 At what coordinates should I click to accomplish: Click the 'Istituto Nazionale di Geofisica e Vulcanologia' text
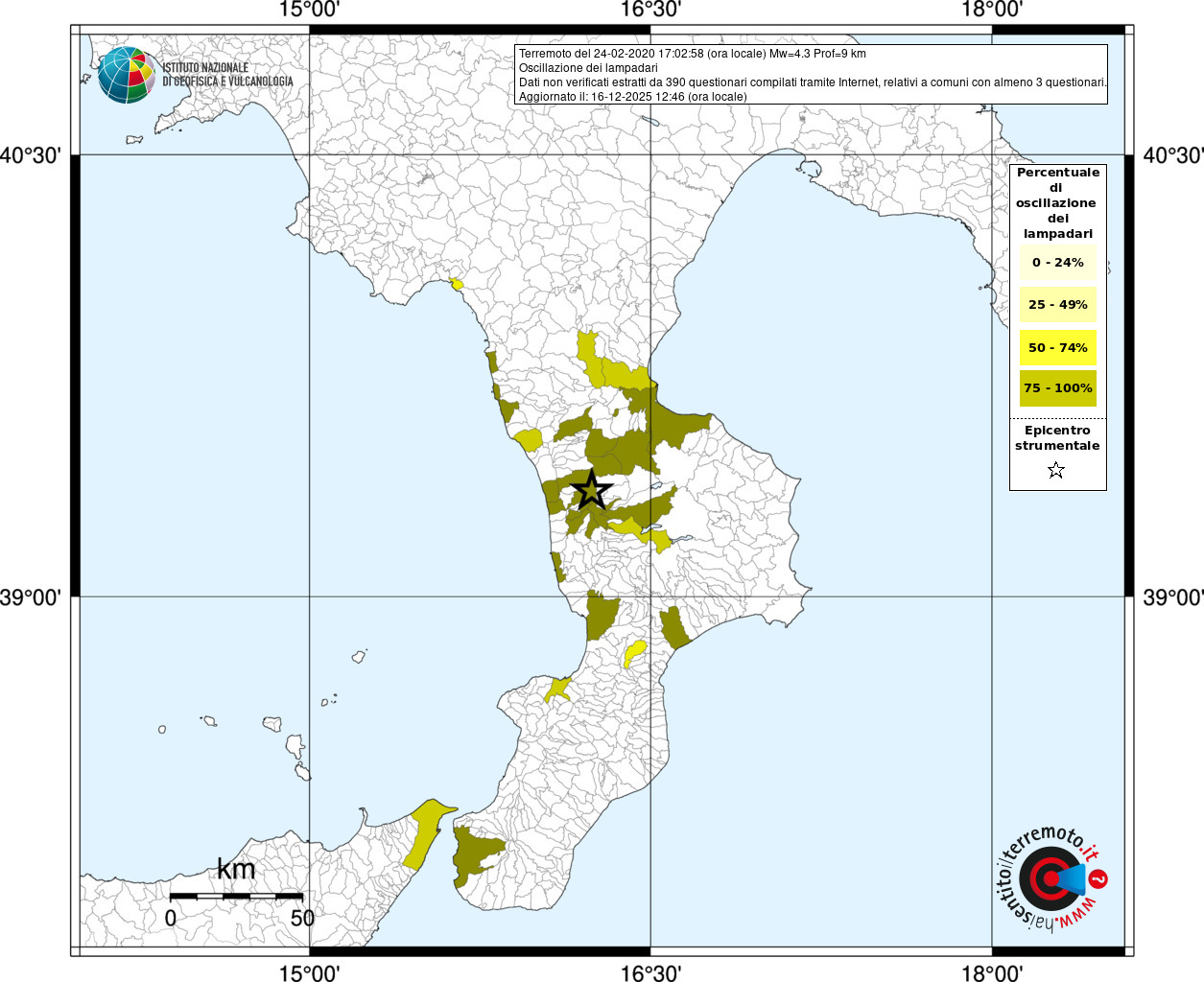click(227, 75)
